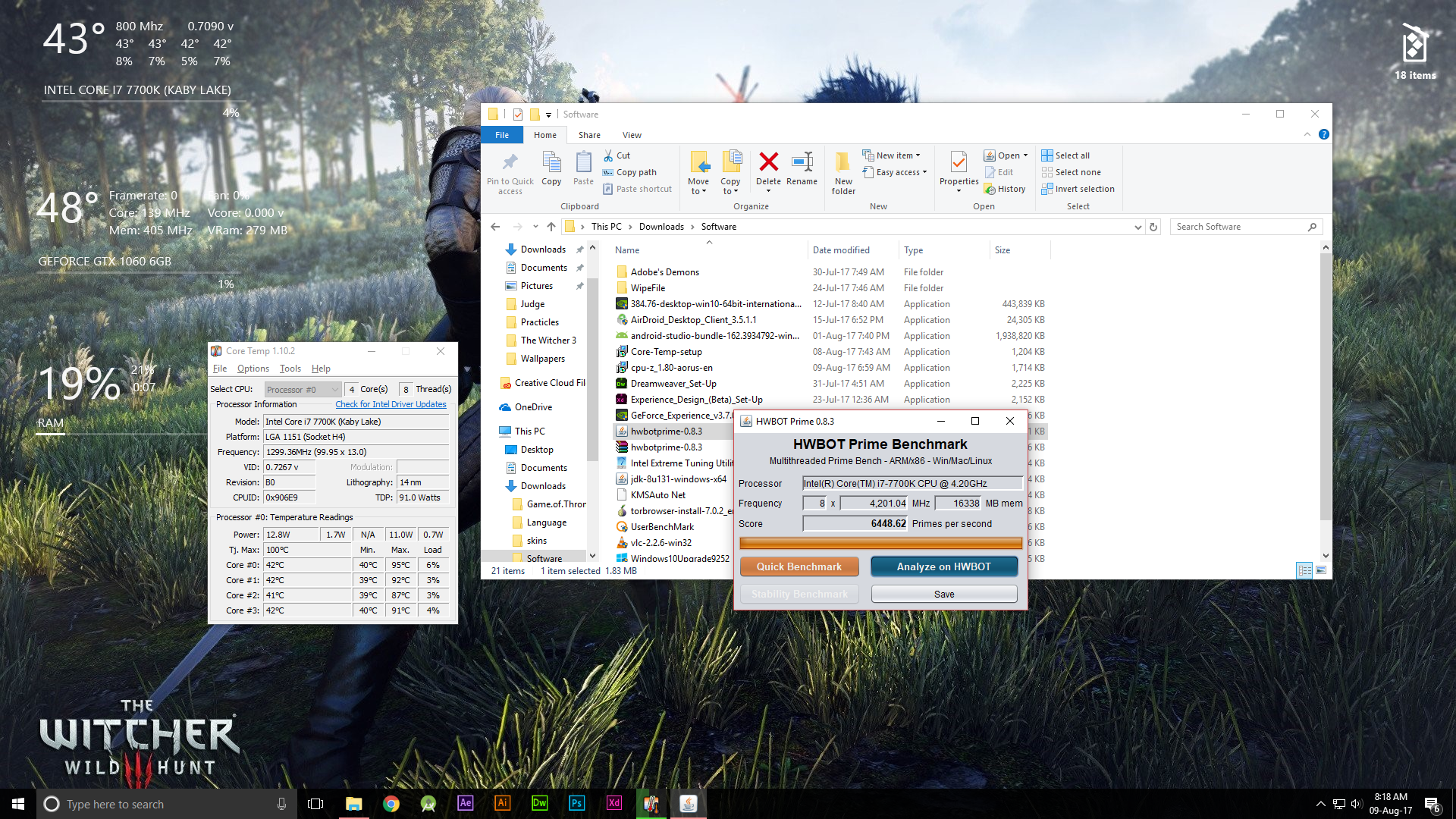1456x819 pixels.
Task: Click Analyze on HWBOT button
Action: pyautogui.click(x=944, y=566)
